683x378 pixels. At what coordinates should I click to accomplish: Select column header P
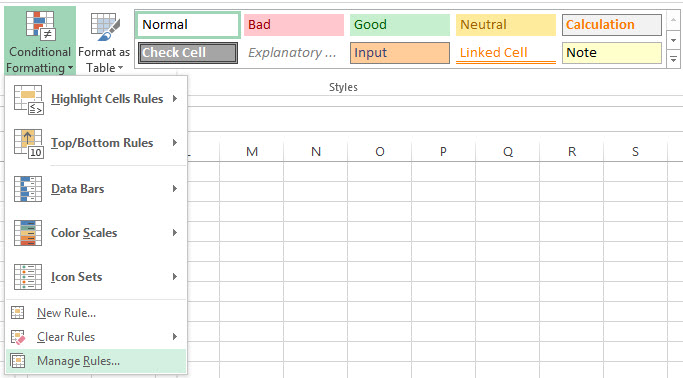(x=443, y=152)
